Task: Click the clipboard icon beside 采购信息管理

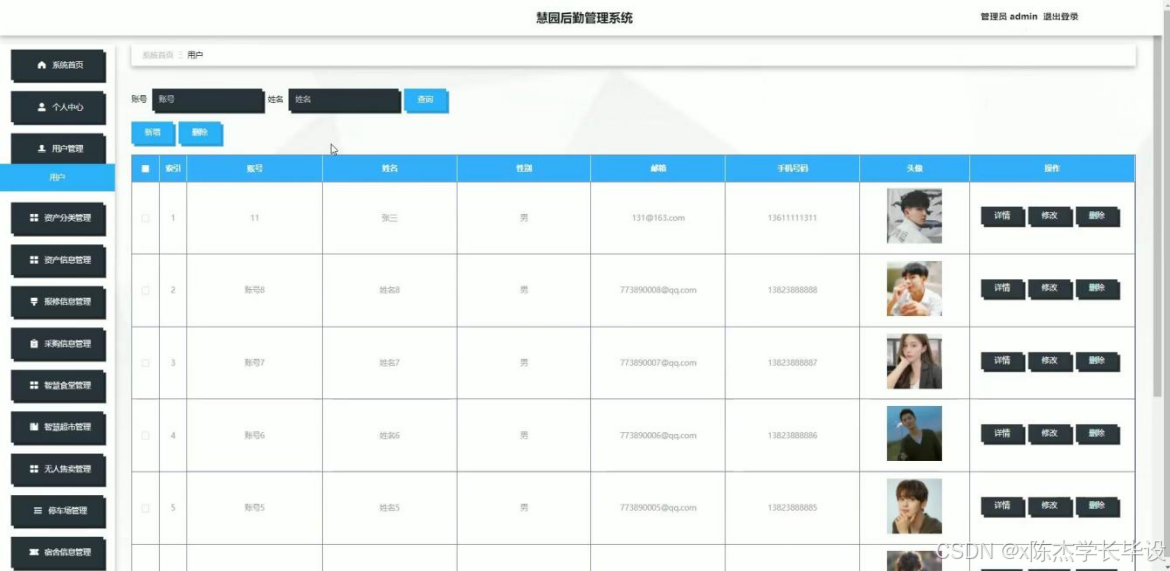Action: (x=34, y=344)
